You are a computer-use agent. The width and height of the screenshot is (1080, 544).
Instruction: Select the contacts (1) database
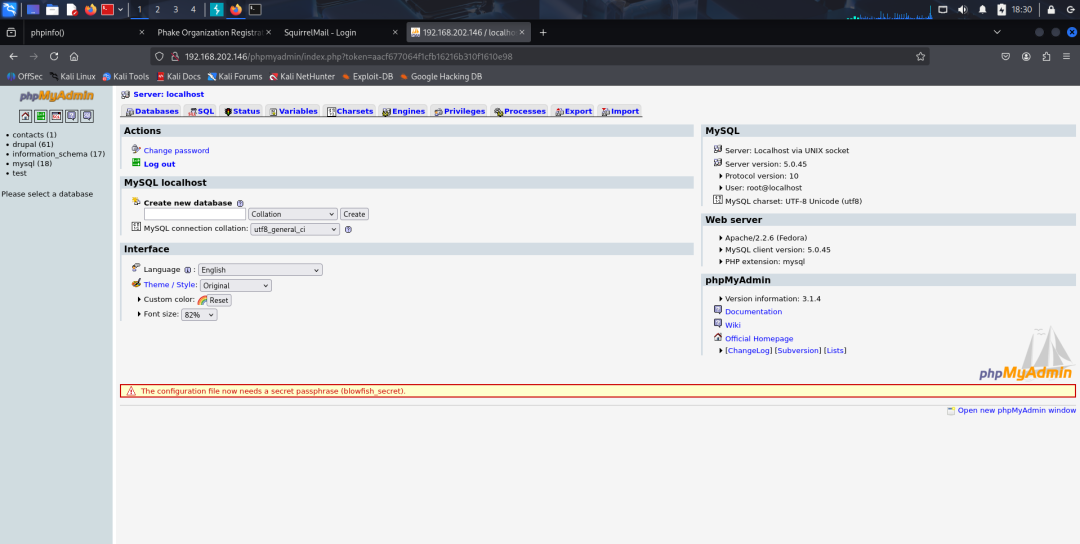tap(34, 135)
